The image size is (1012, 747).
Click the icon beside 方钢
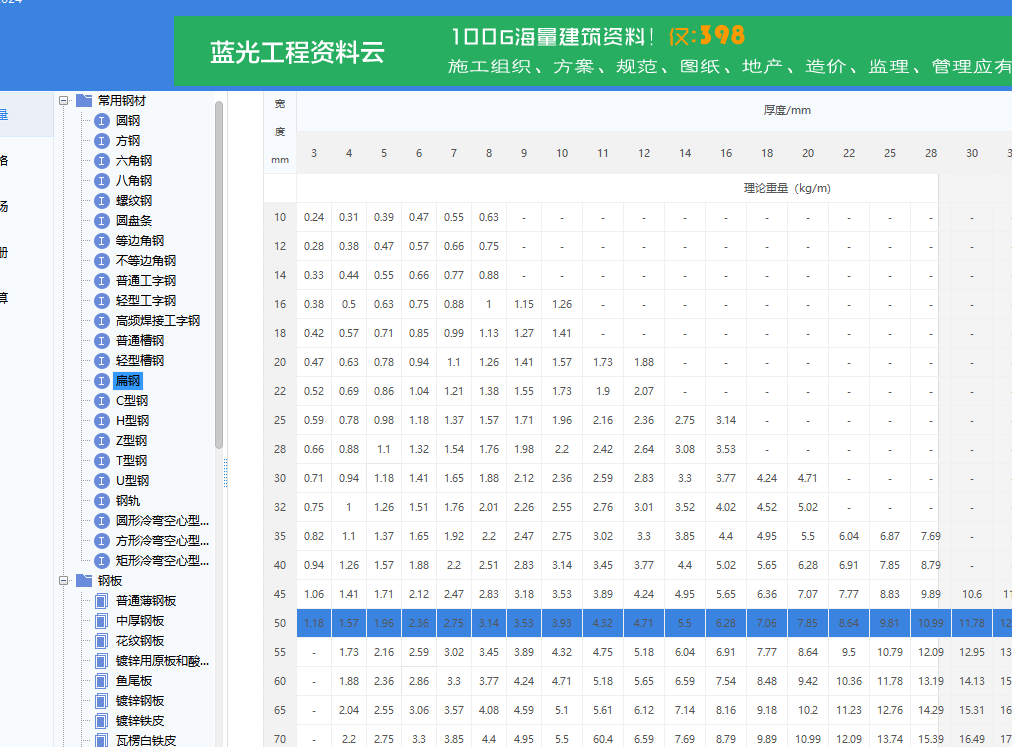pyautogui.click(x=101, y=141)
